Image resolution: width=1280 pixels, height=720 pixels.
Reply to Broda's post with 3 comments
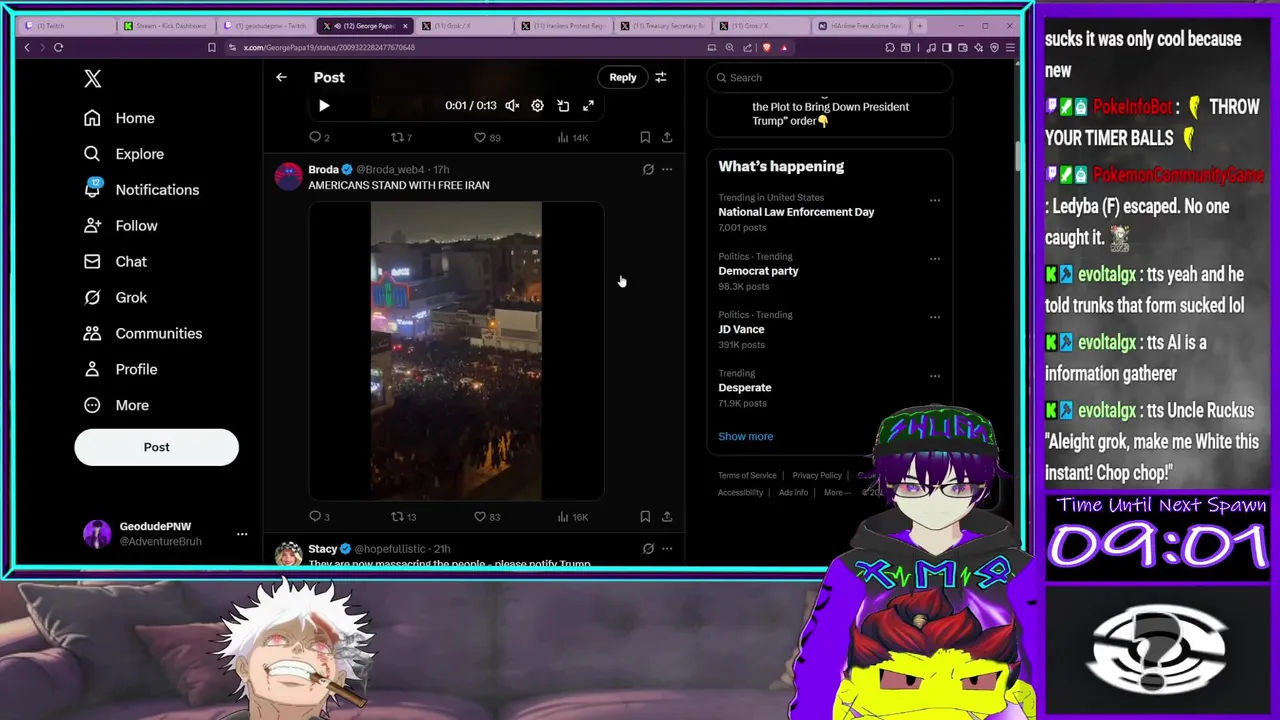(319, 516)
